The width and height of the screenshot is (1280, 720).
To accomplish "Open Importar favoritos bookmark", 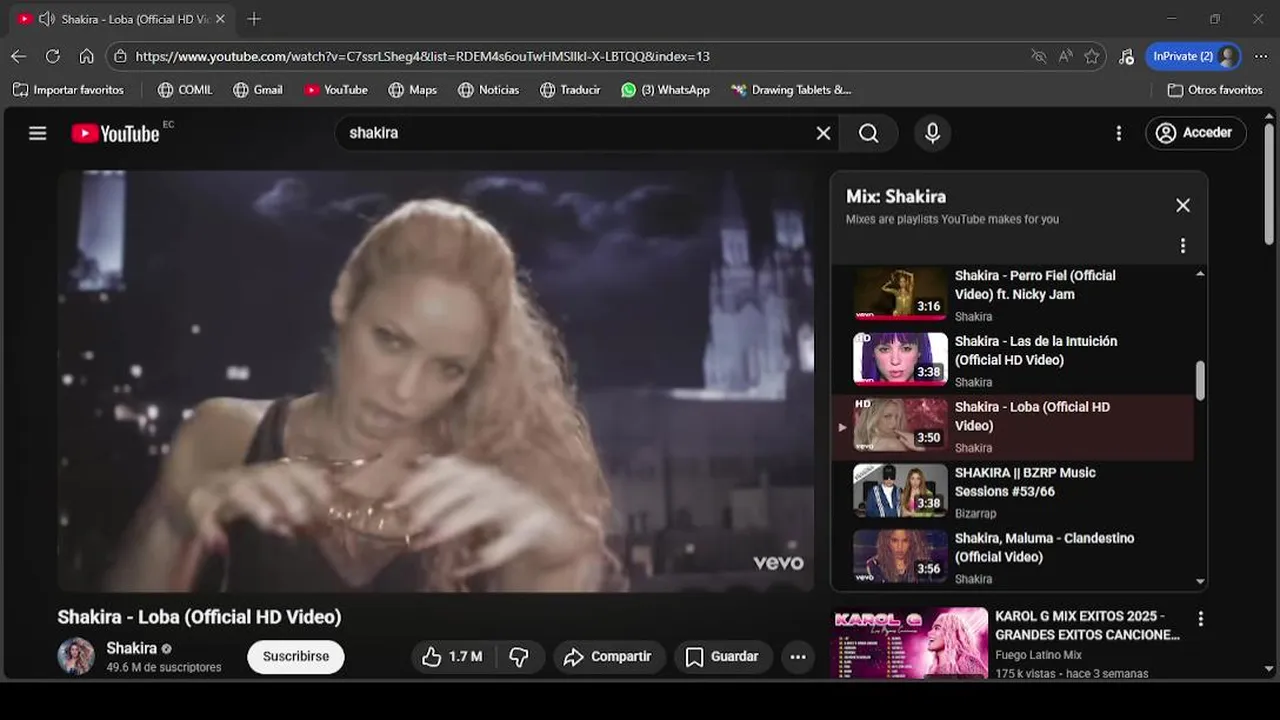I will pos(68,90).
